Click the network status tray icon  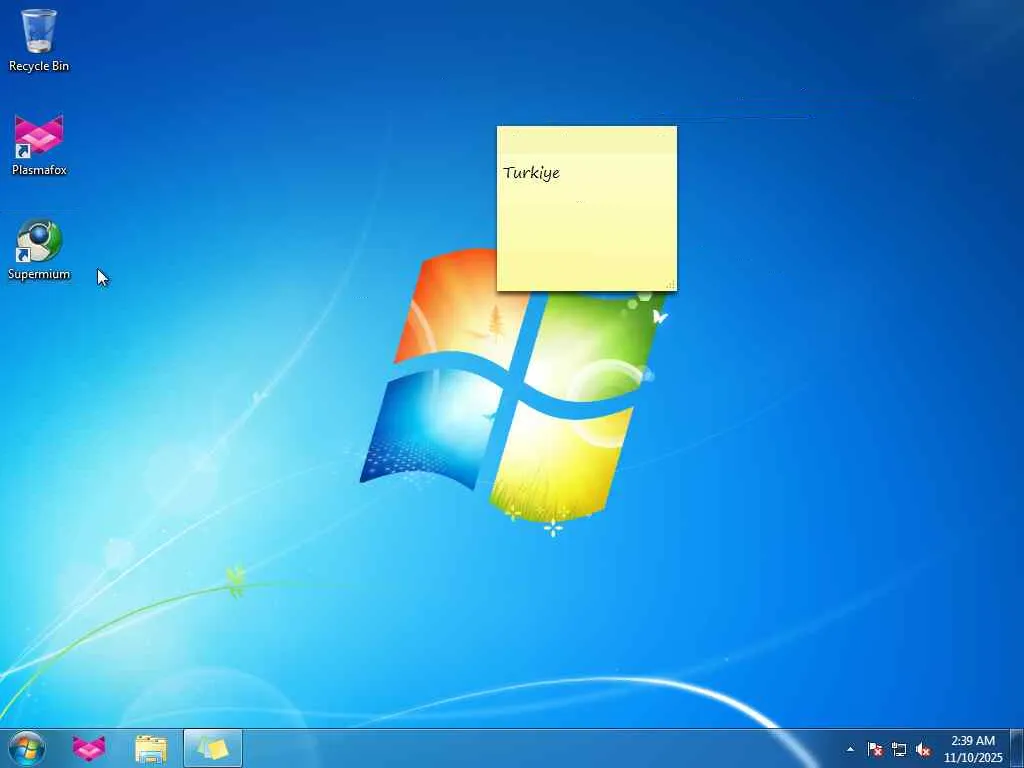click(899, 749)
